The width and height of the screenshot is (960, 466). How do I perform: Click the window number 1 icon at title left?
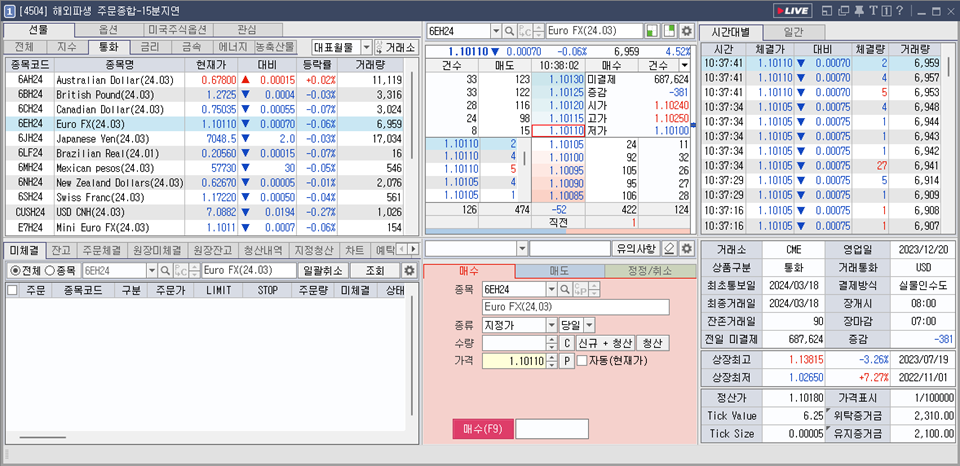[x=10, y=10]
